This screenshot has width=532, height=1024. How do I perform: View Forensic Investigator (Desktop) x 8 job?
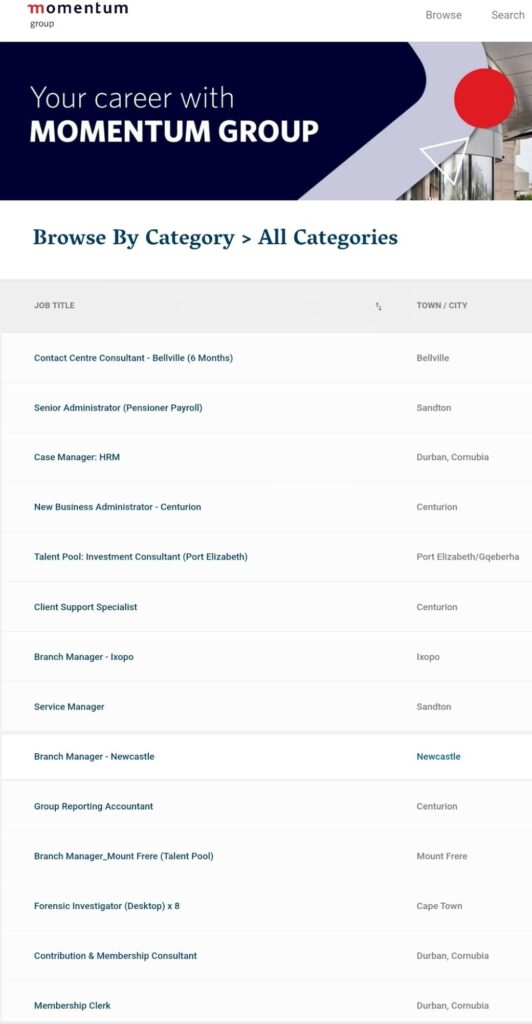tap(106, 906)
